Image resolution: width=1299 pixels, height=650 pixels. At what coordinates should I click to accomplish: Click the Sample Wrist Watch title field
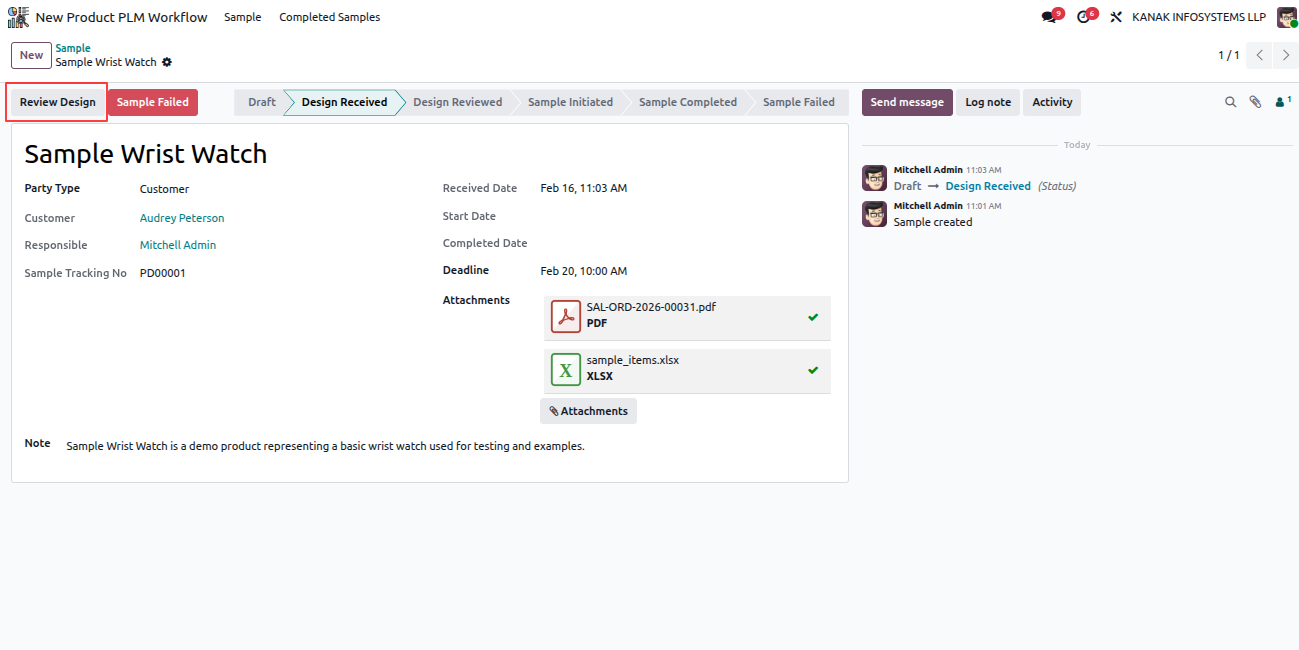pos(146,154)
